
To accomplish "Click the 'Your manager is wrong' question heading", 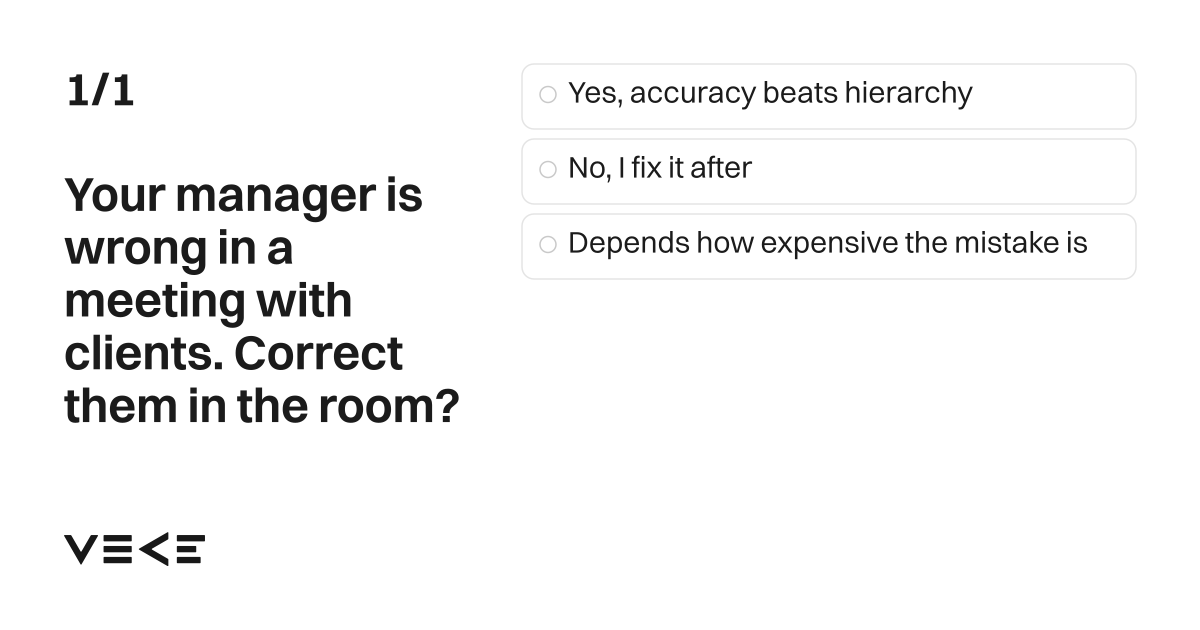I will [262, 301].
